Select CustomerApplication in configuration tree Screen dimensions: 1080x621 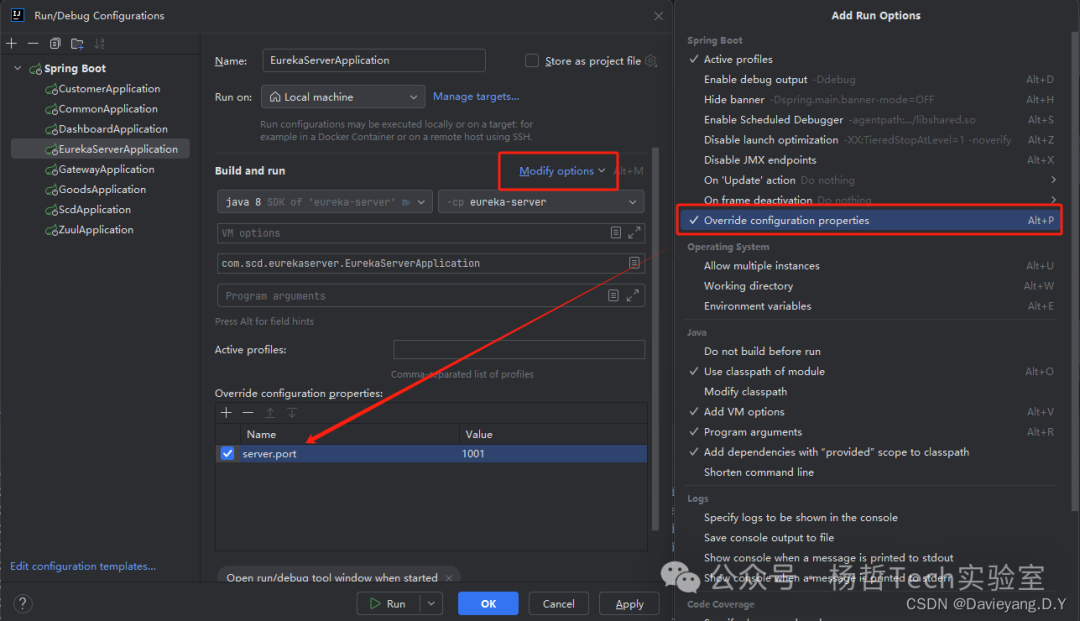click(109, 89)
